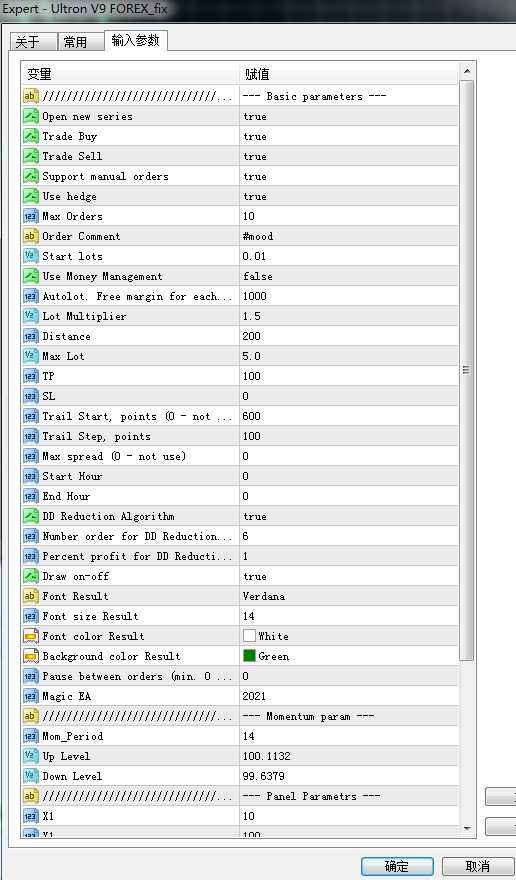Switch to the 关于 tab
Screen dimensions: 516x880
[33, 42]
